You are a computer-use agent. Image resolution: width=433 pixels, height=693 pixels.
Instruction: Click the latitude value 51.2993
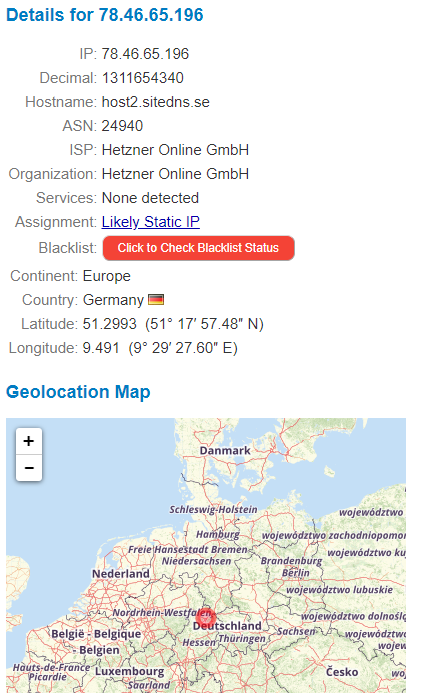pyautogui.click(x=110, y=324)
